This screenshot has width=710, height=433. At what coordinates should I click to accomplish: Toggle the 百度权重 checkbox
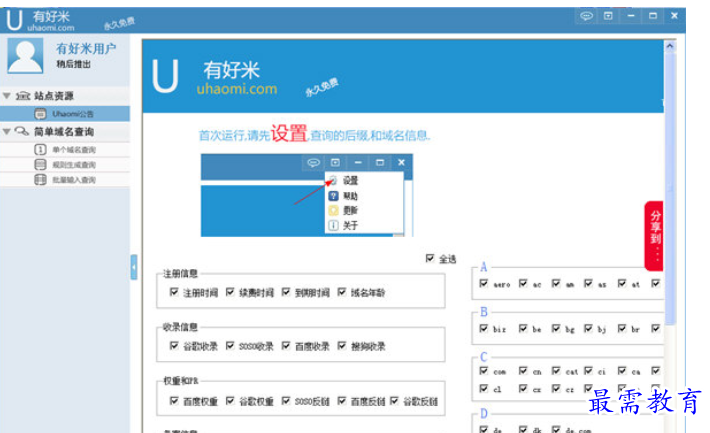click(174, 401)
